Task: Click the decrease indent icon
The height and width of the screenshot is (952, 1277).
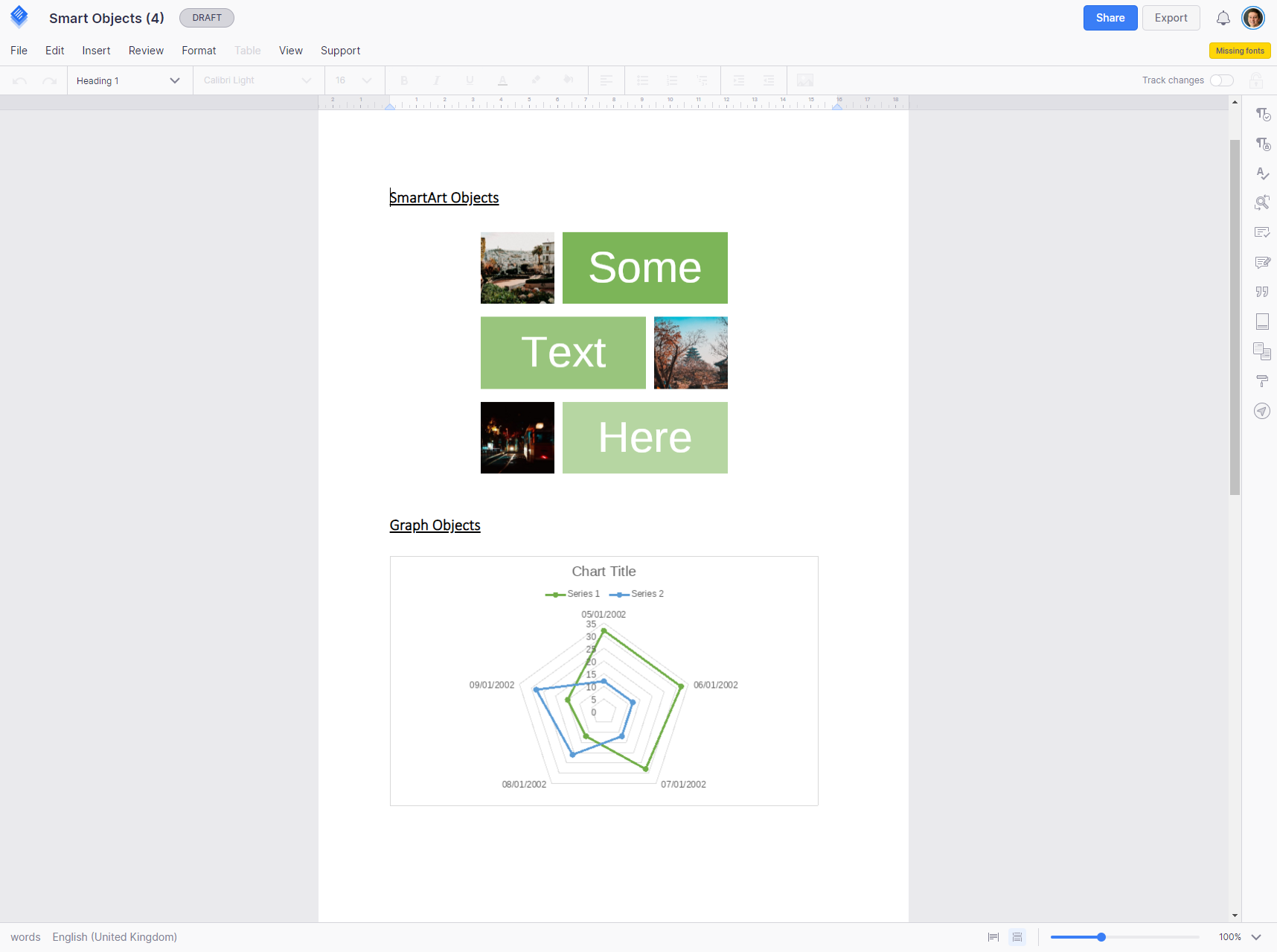Action: click(x=739, y=80)
